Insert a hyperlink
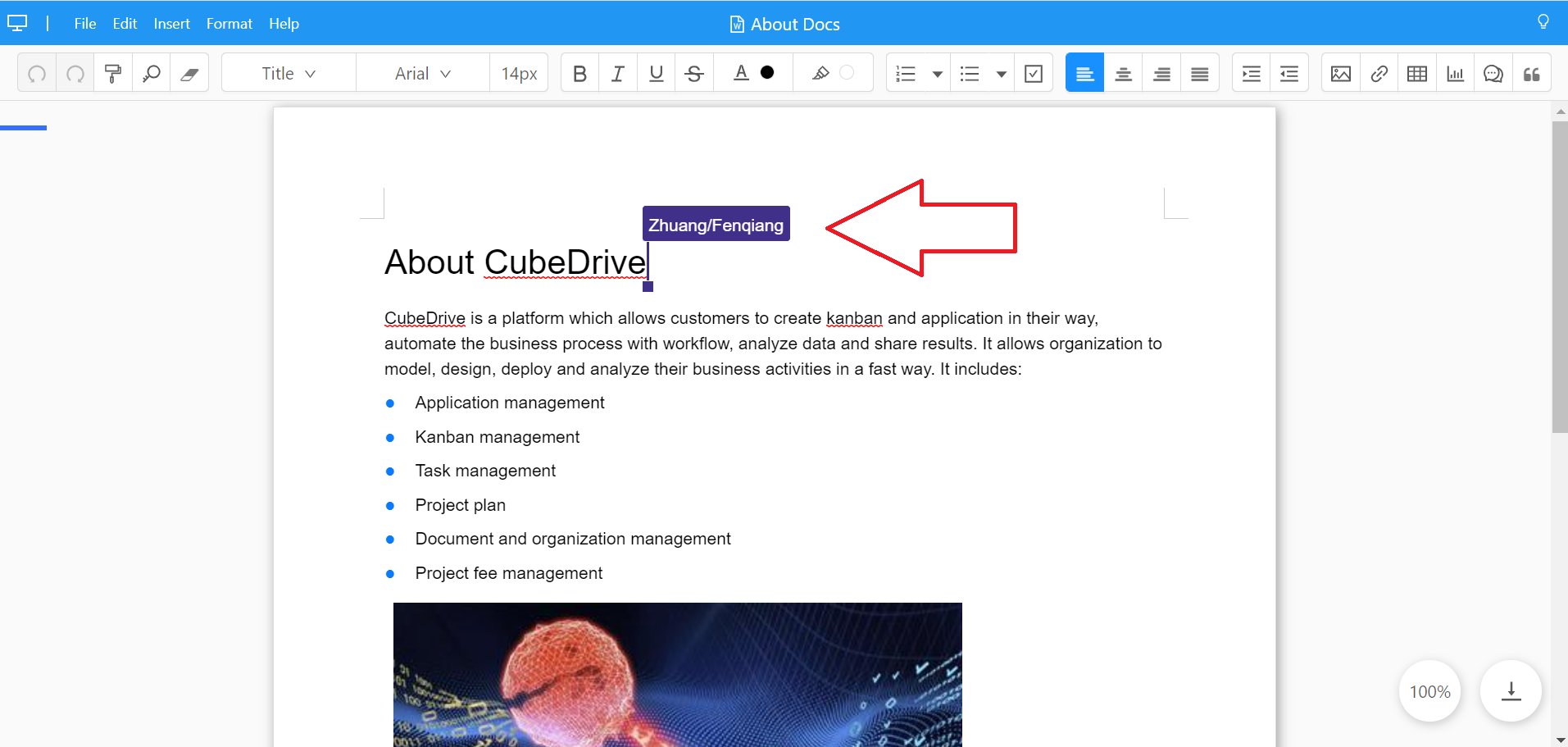 click(1379, 74)
